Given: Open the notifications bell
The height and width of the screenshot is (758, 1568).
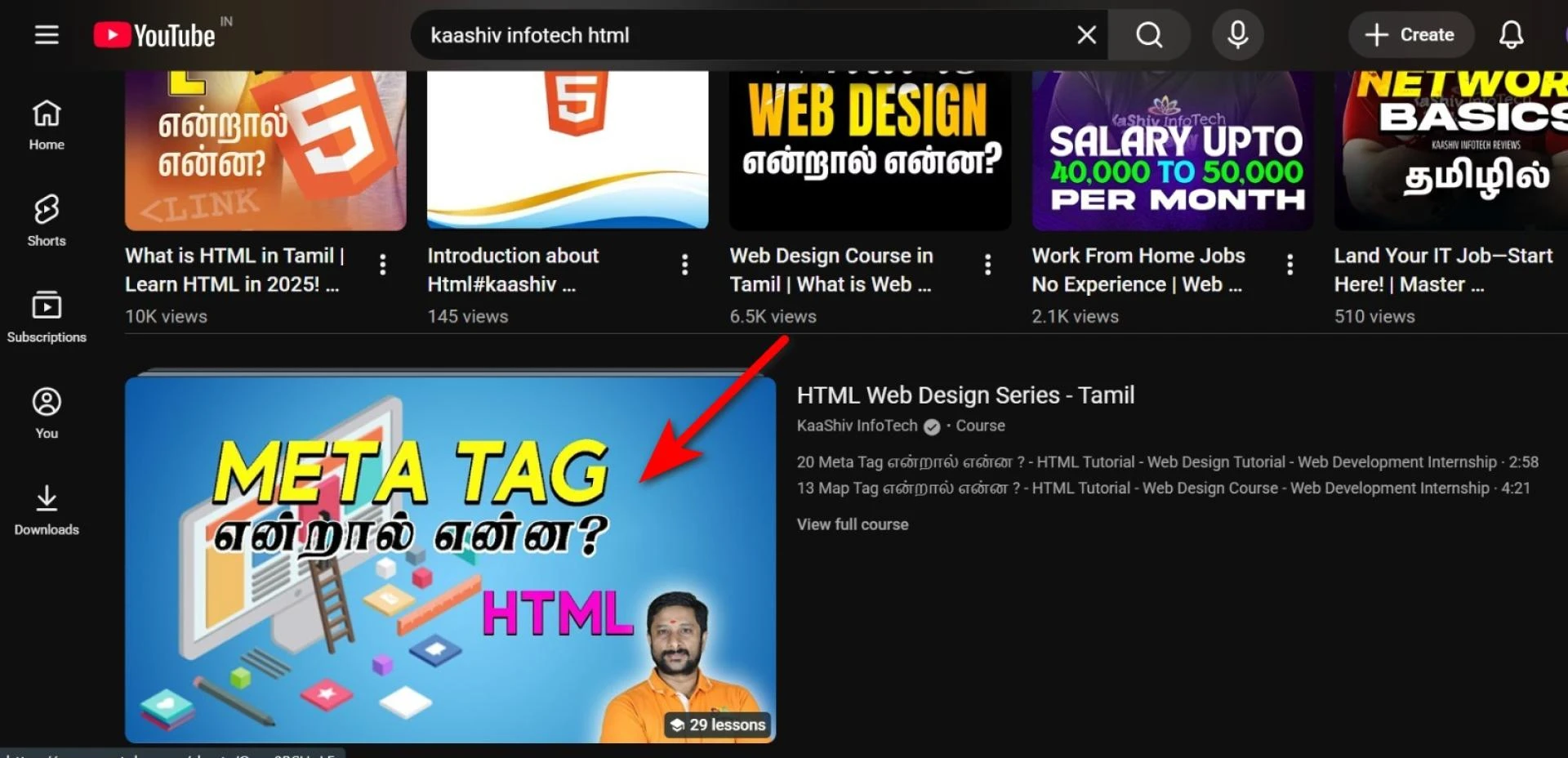Looking at the screenshot, I should coord(1511,35).
